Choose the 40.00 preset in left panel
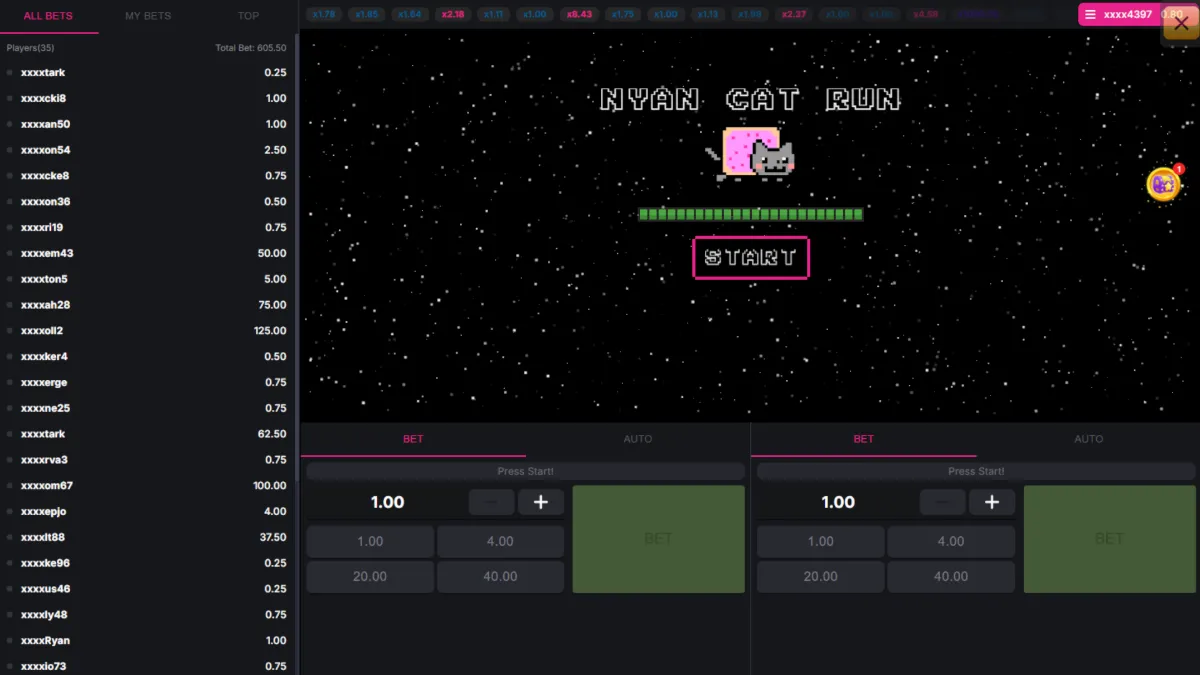 point(500,577)
